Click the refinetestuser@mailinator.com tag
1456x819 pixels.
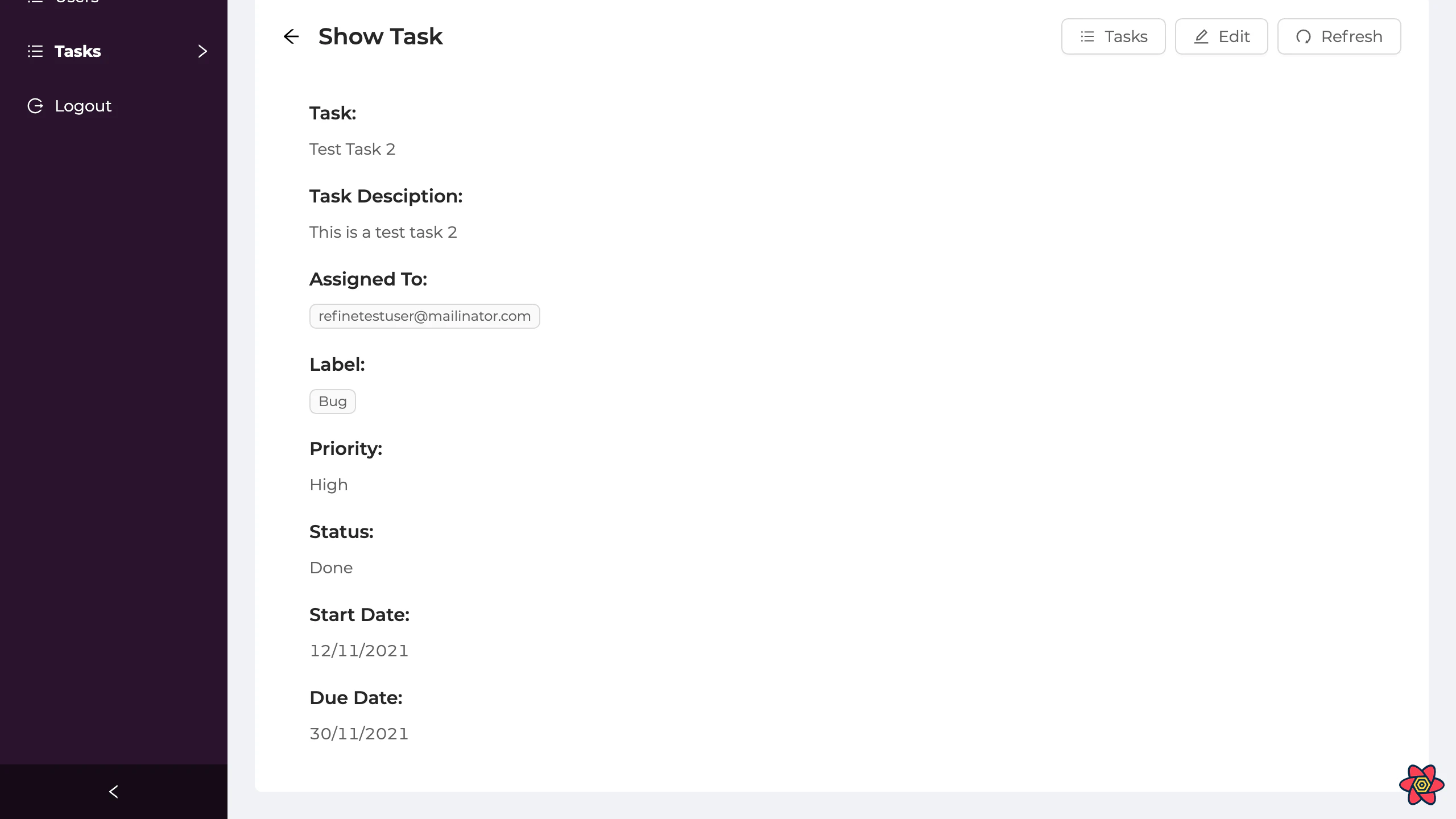coord(424,316)
